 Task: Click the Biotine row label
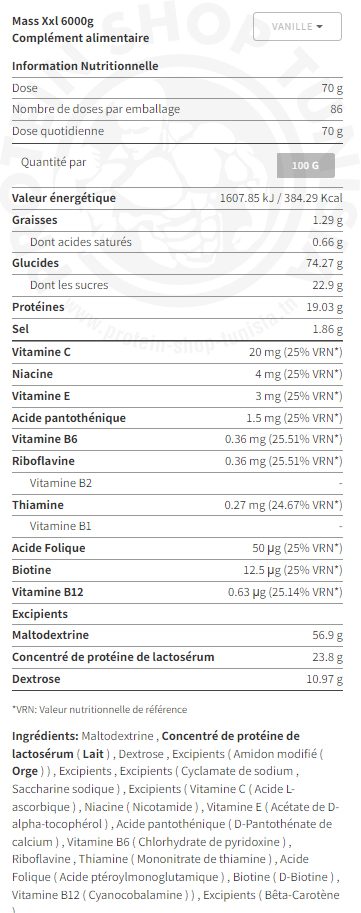[x=31, y=570]
